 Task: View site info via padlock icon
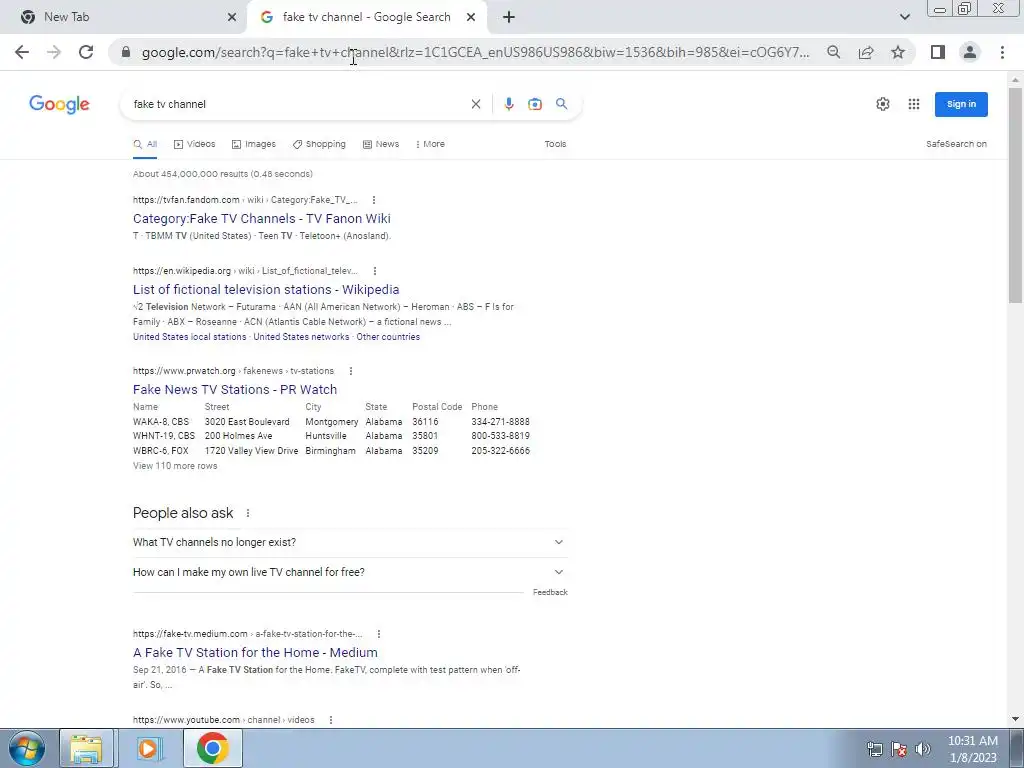point(126,52)
